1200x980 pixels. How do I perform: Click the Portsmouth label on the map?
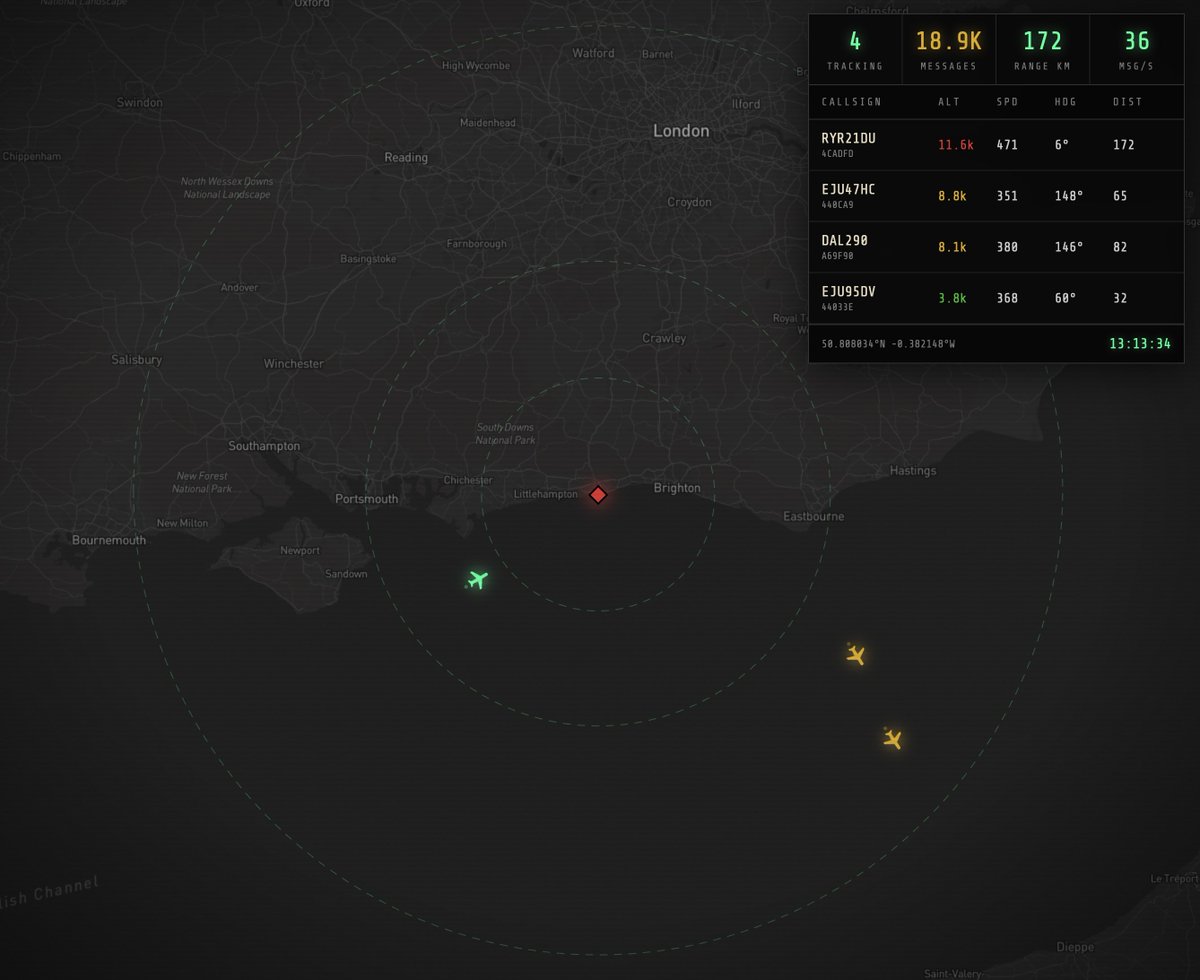366,499
